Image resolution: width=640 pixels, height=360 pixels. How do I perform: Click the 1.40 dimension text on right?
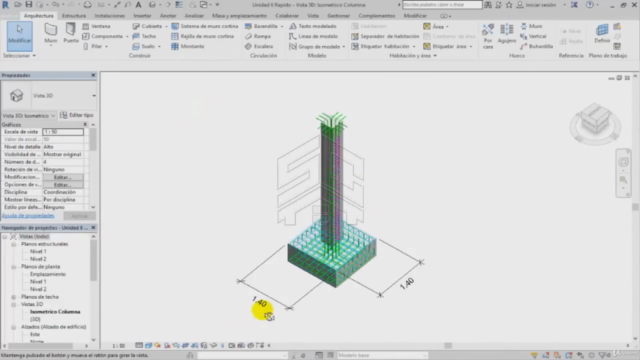pos(407,284)
